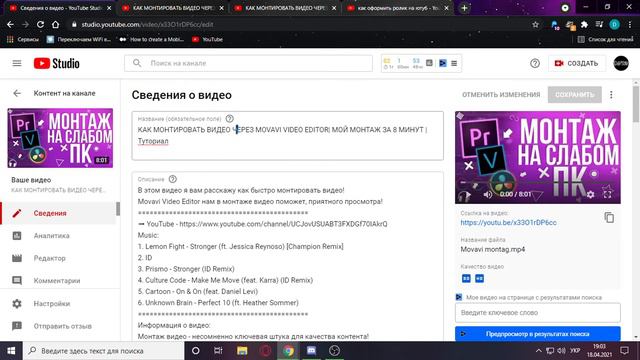Open the browser extensions puzzle icon
The image size is (640, 360).
click(584, 24)
